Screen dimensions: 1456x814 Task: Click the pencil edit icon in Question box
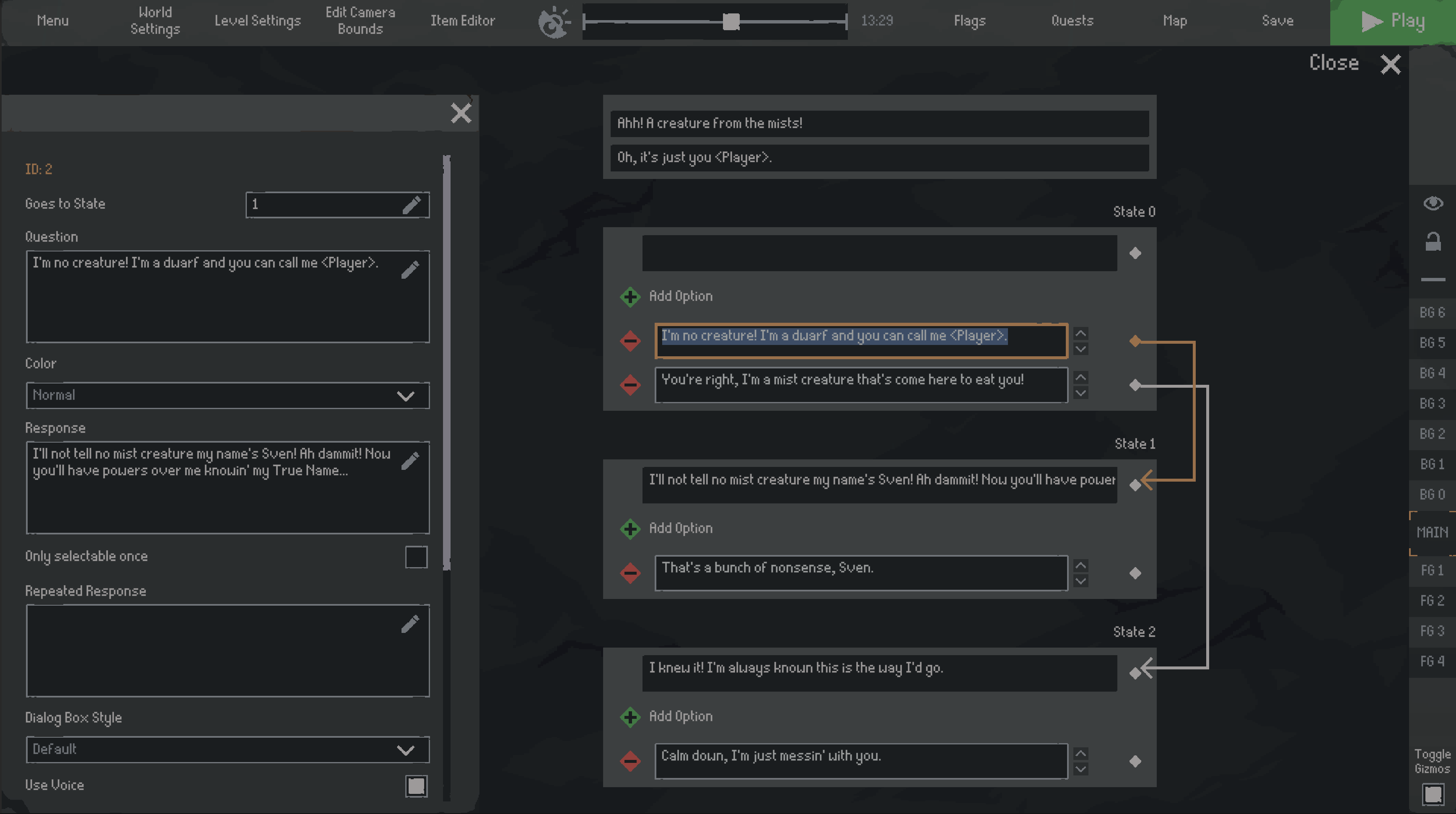pos(410,270)
